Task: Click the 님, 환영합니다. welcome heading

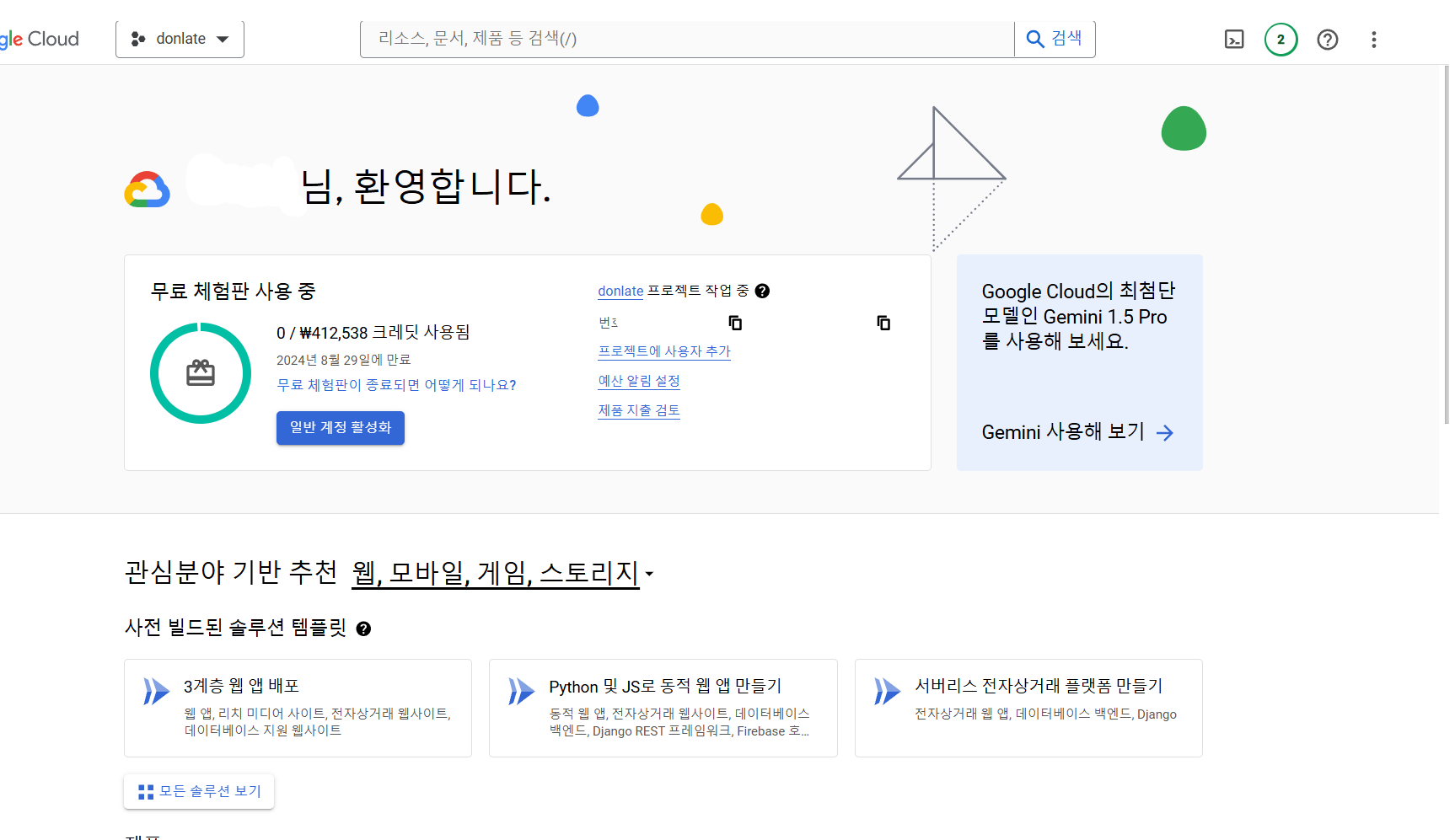Action: (427, 186)
